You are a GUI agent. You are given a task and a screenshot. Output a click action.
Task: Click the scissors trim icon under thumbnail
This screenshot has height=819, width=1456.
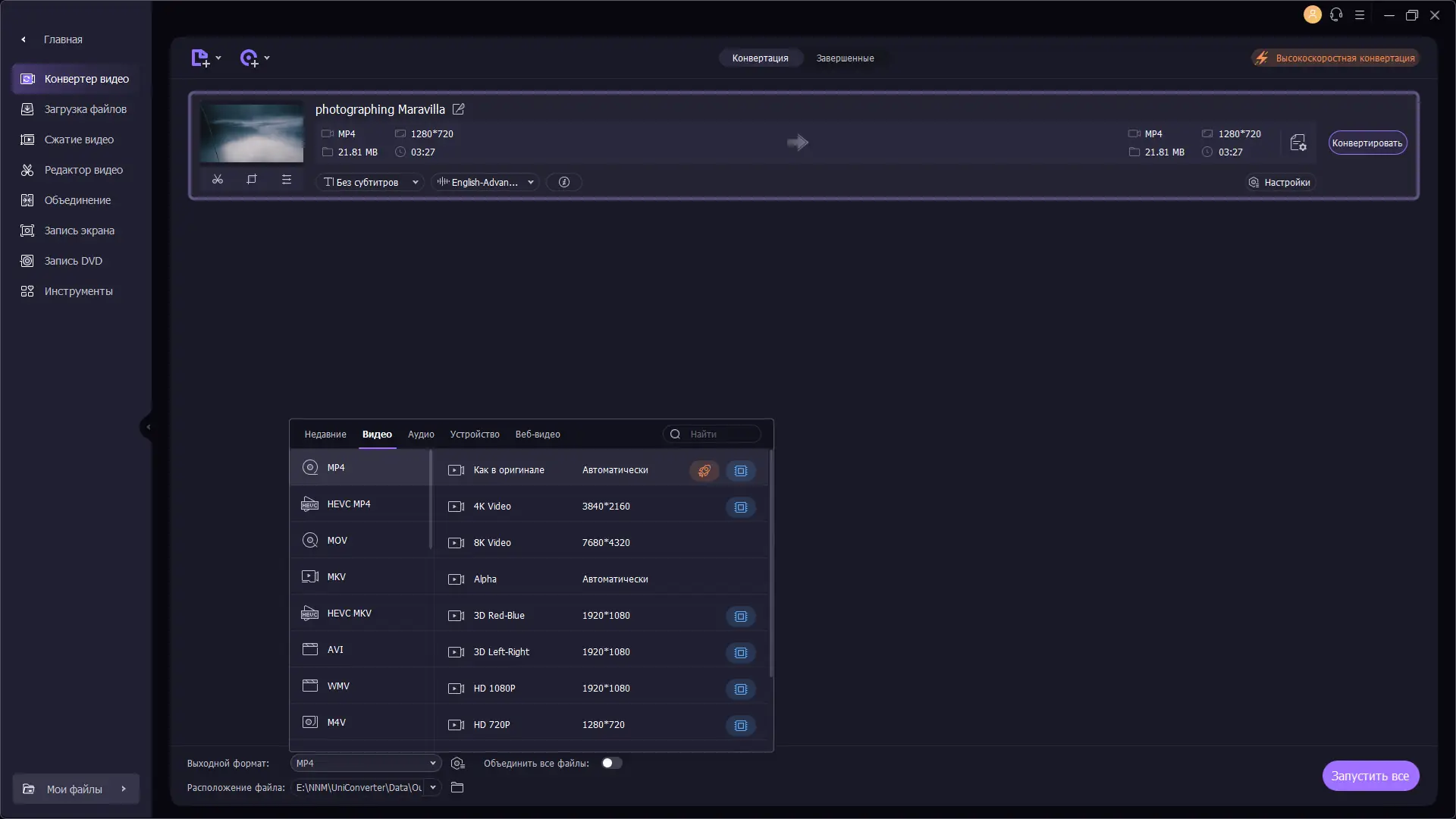point(218,180)
